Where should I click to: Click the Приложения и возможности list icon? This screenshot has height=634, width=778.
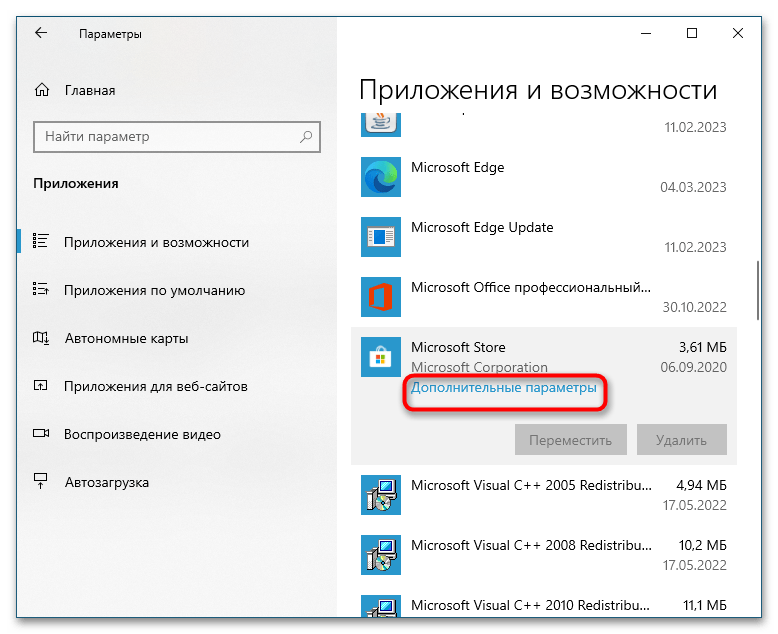pyautogui.click(x=40, y=241)
